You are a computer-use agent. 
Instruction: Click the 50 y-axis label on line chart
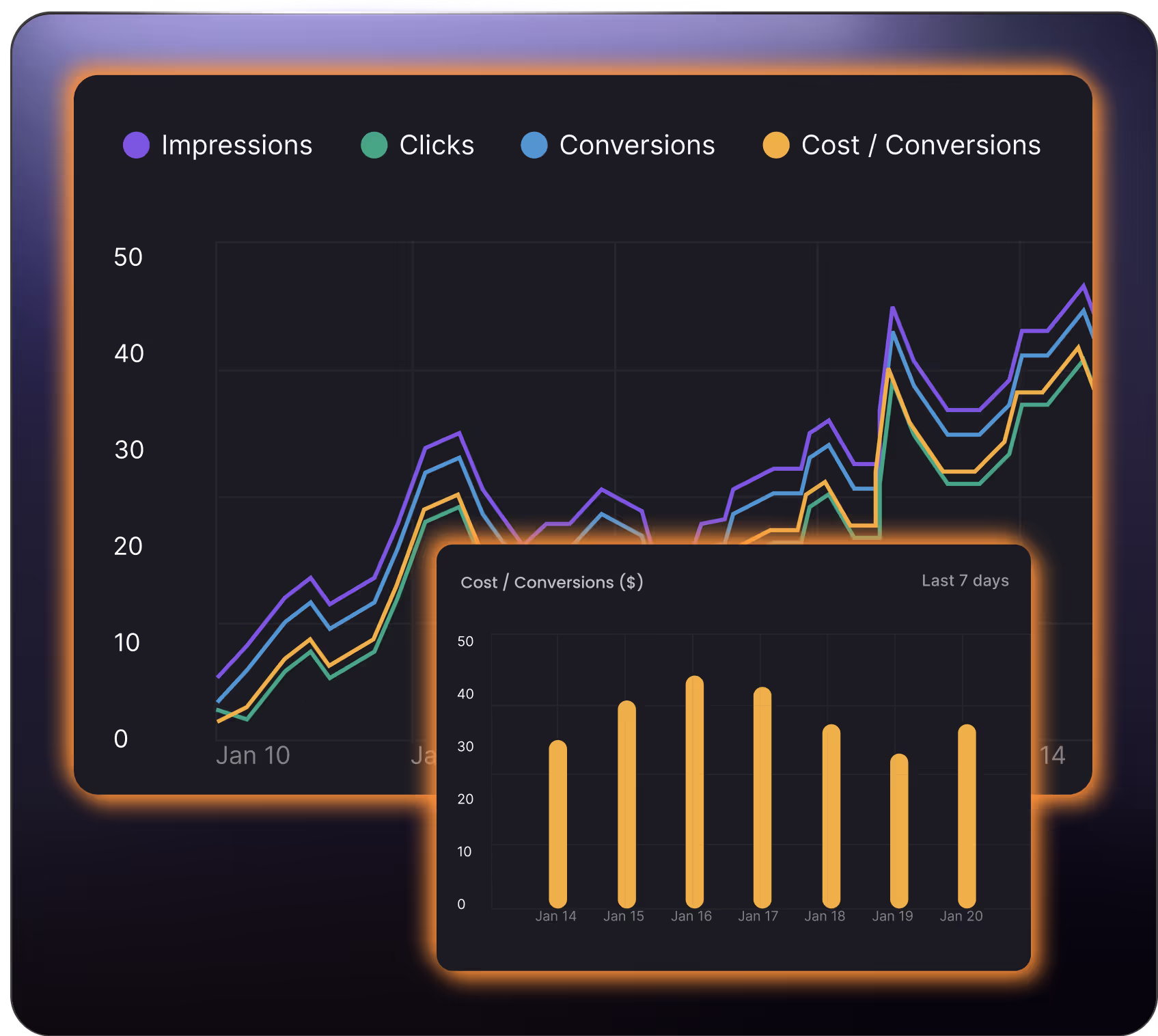coord(128,258)
